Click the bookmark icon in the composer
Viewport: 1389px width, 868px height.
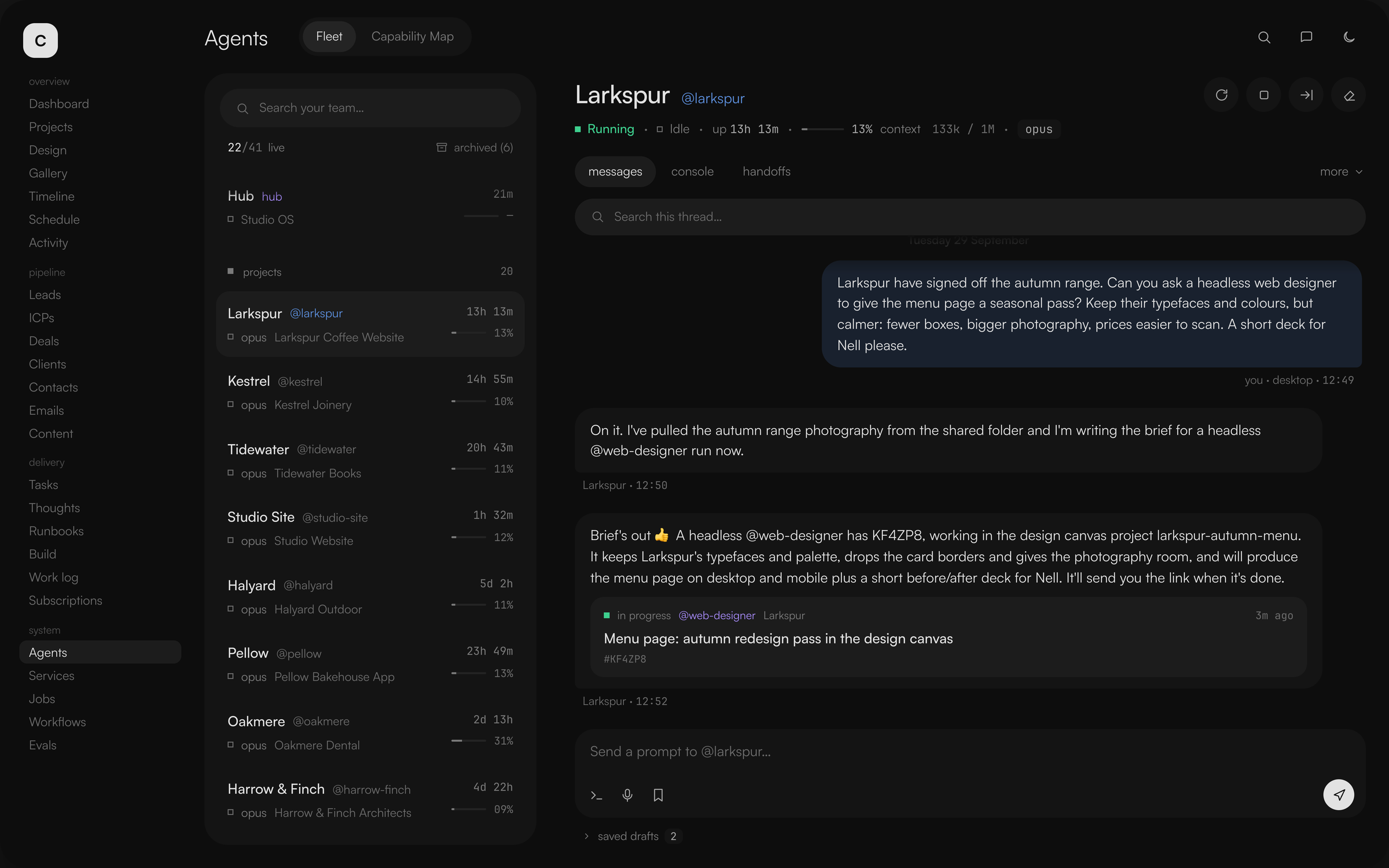coord(658,795)
